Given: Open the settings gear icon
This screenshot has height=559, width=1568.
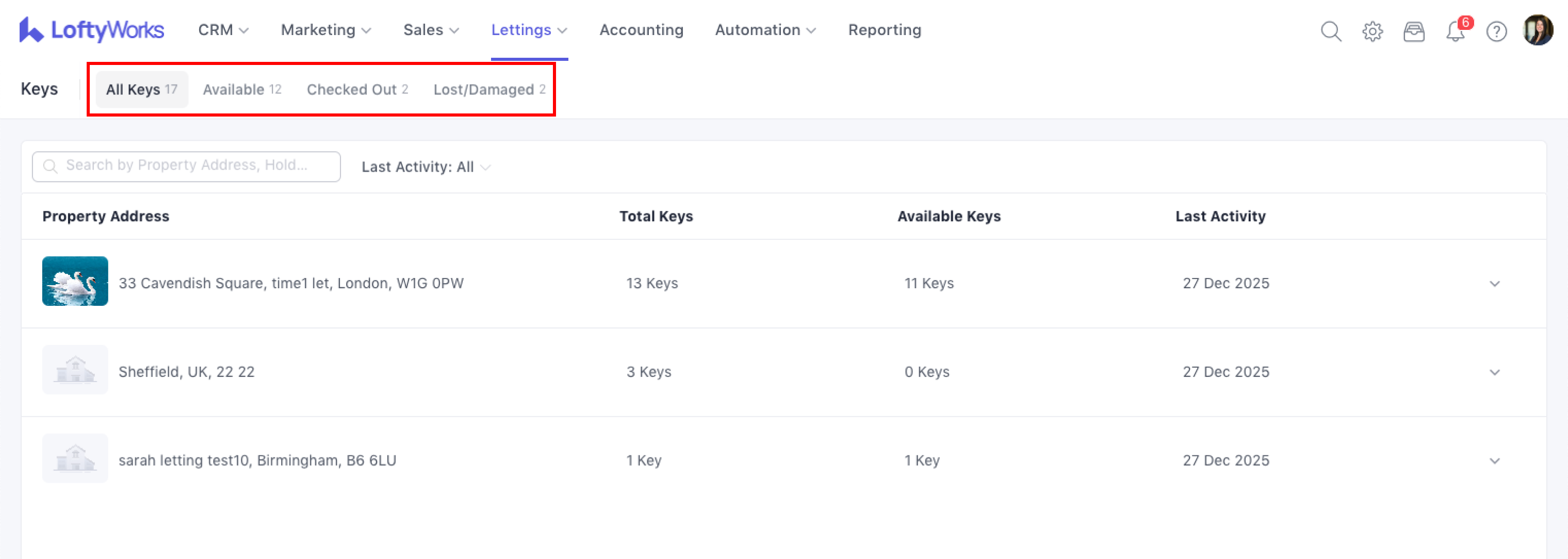Looking at the screenshot, I should click(x=1372, y=30).
